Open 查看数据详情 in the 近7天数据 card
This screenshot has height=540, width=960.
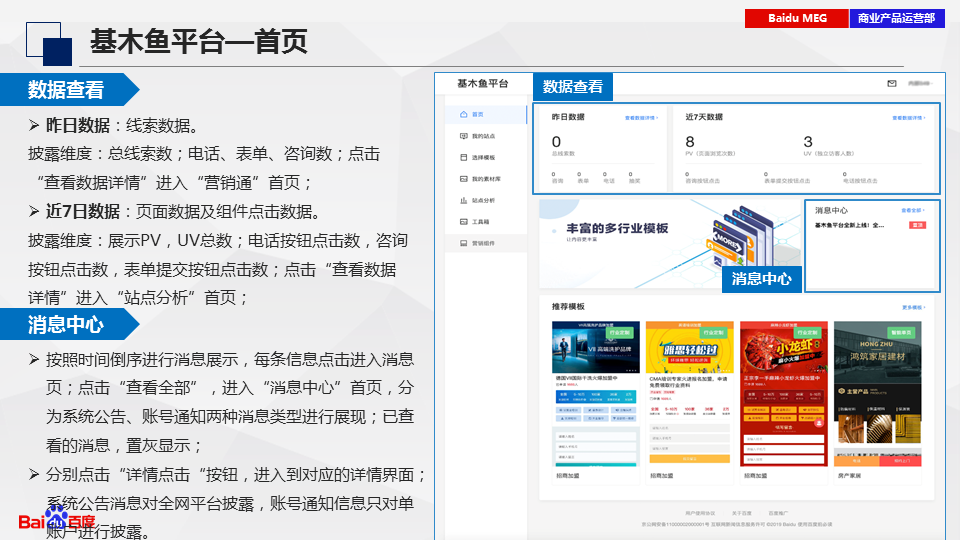click(909, 118)
